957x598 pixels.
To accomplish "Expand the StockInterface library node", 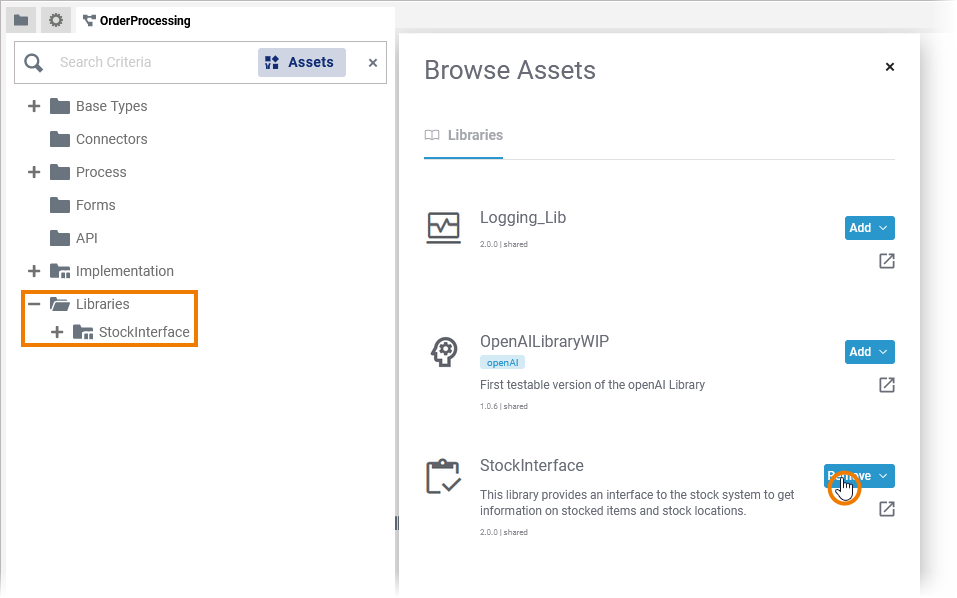I will click(x=57, y=332).
